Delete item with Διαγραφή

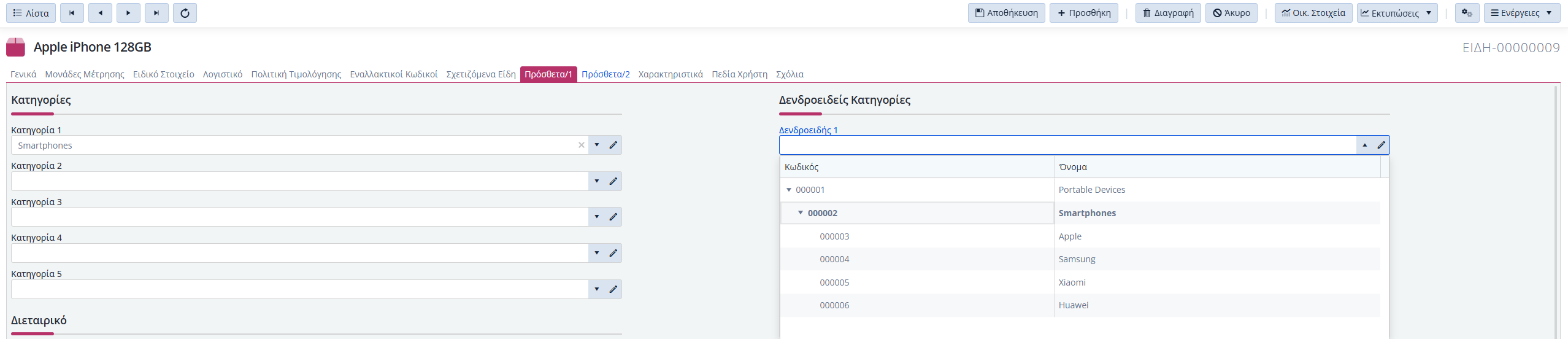pyautogui.click(x=1168, y=13)
